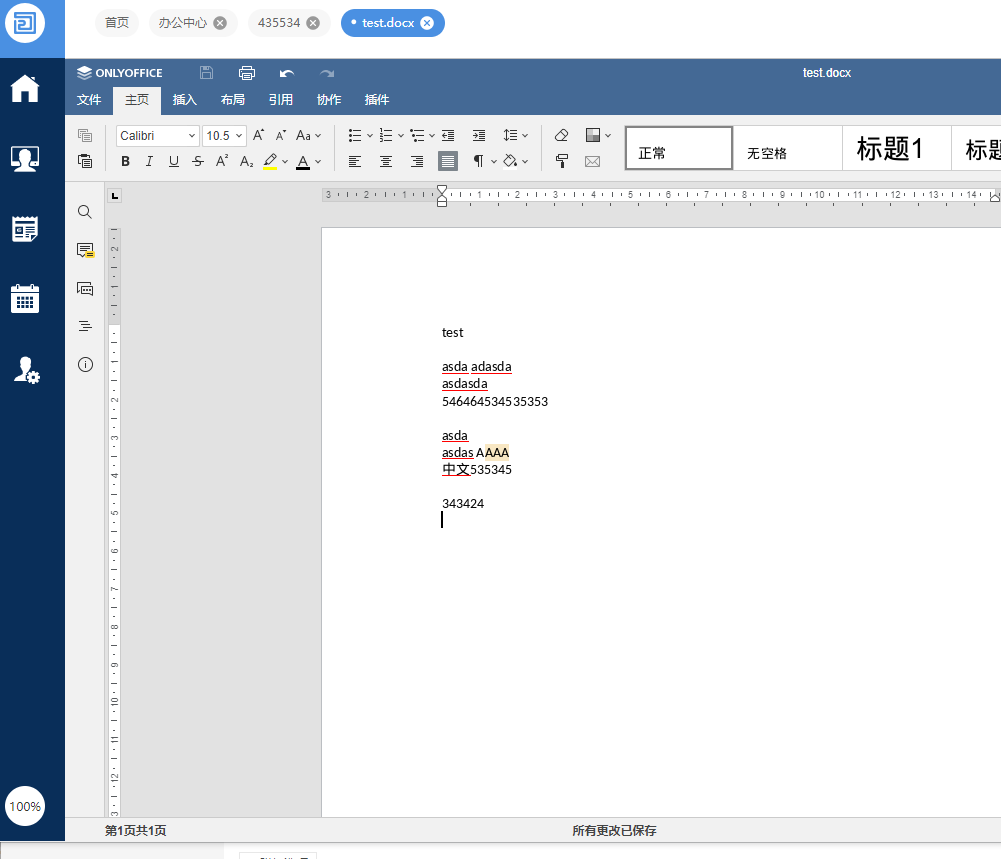Image resolution: width=1001 pixels, height=859 pixels.
Task: Apply the yellow highlight color
Action: pos(270,161)
